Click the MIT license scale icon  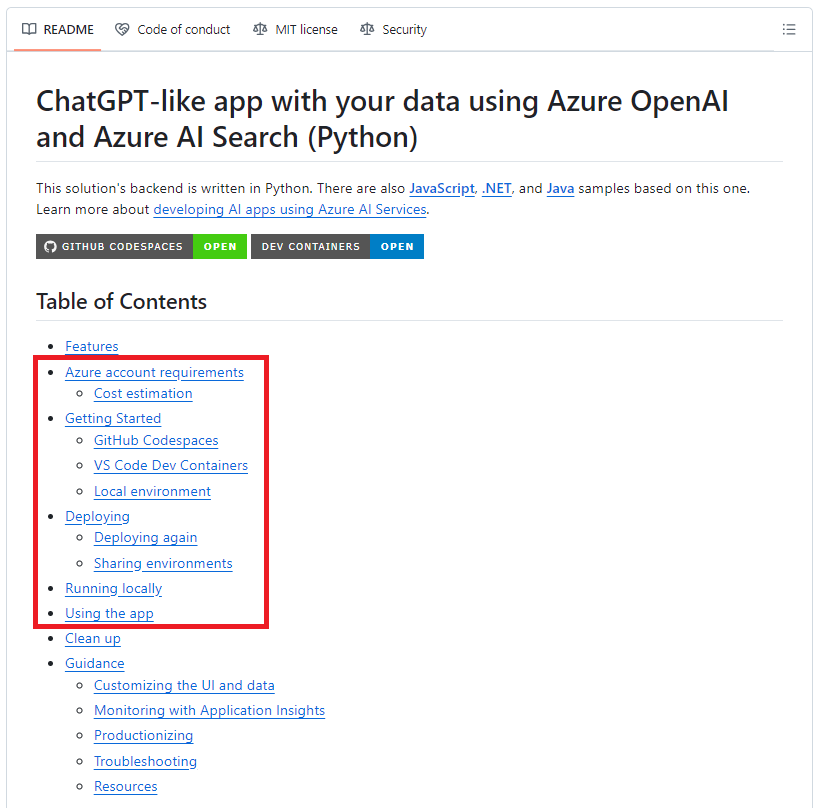tap(260, 30)
